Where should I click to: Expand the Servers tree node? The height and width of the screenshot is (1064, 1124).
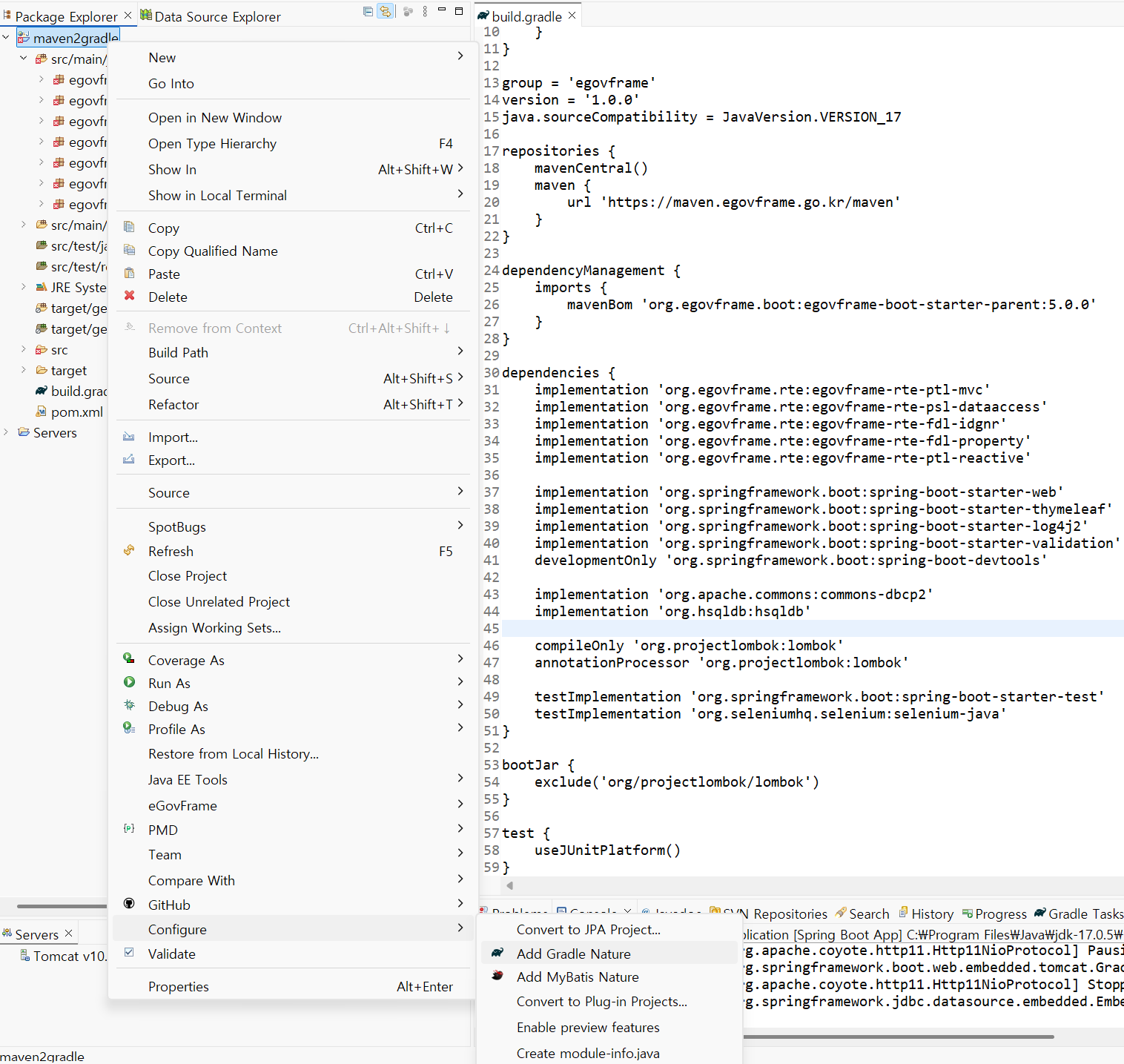[x=7, y=432]
